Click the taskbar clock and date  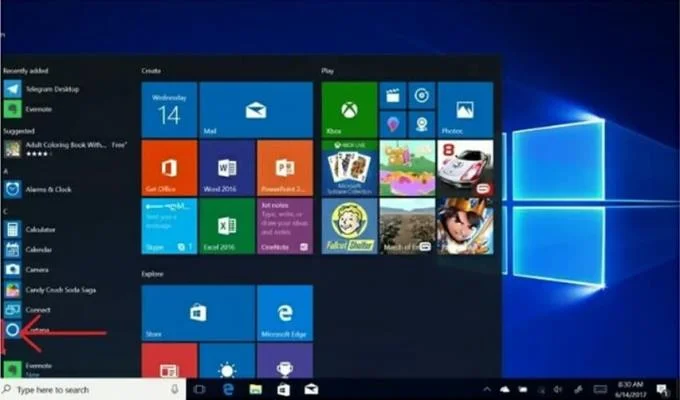[631, 390]
